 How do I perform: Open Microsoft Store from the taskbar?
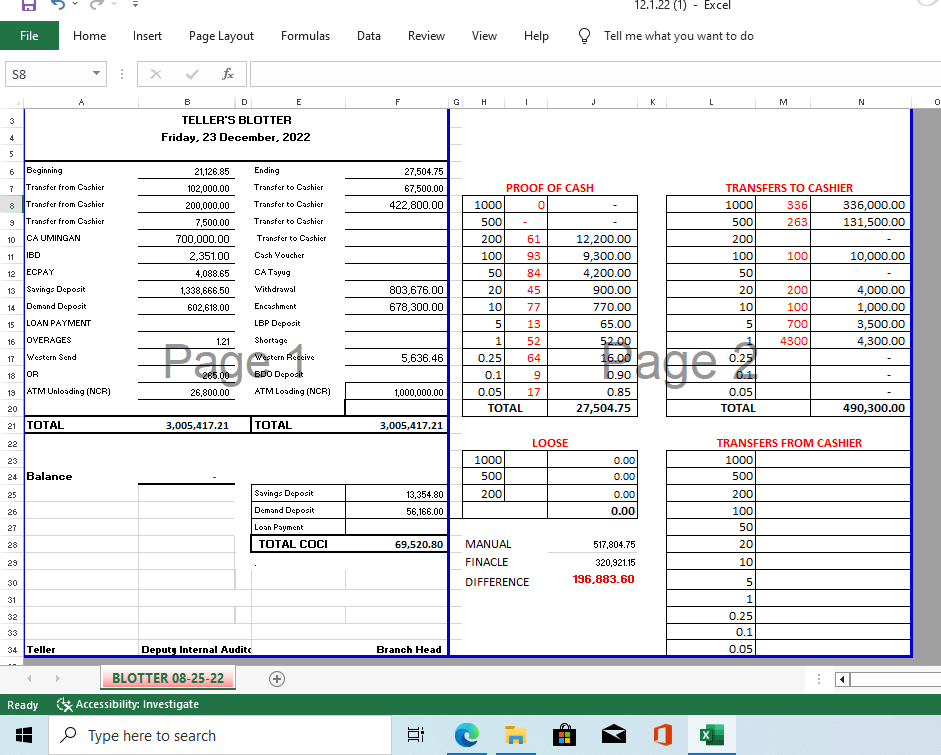point(564,735)
